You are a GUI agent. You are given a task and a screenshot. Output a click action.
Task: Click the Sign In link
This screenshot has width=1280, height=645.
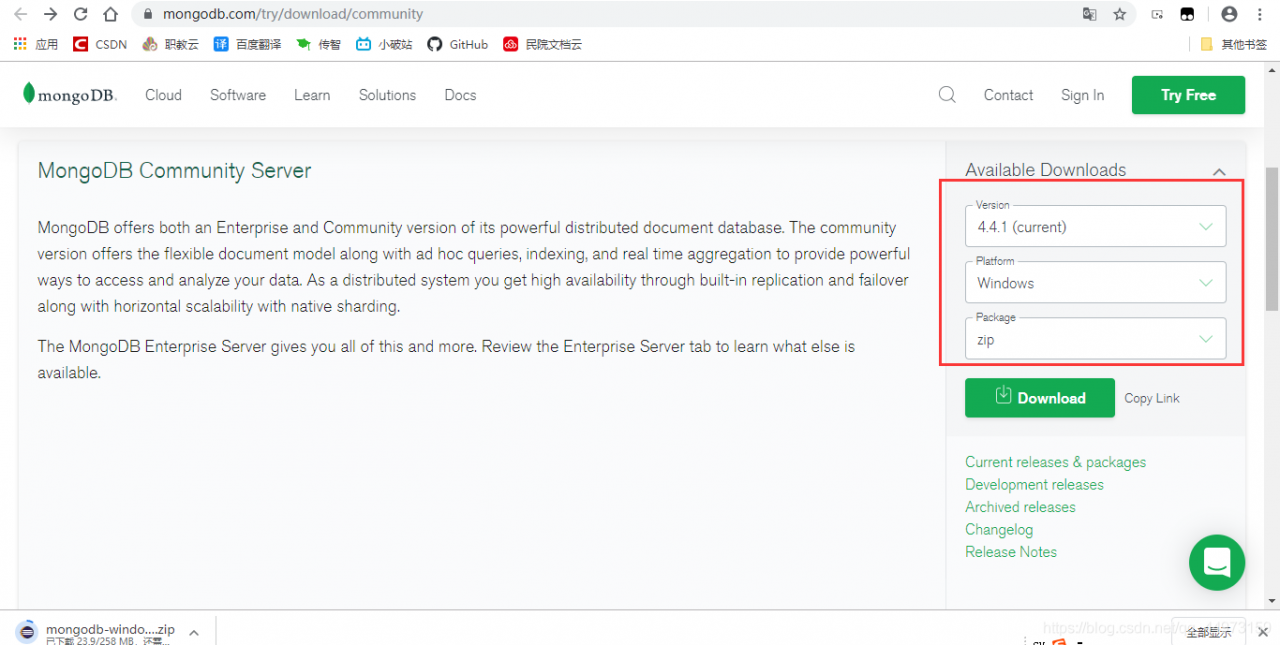point(1082,95)
